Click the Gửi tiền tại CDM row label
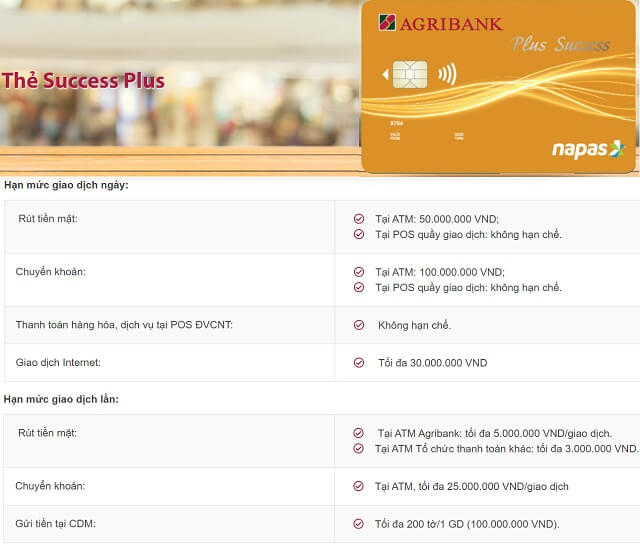The image size is (640, 550). [x=56, y=523]
